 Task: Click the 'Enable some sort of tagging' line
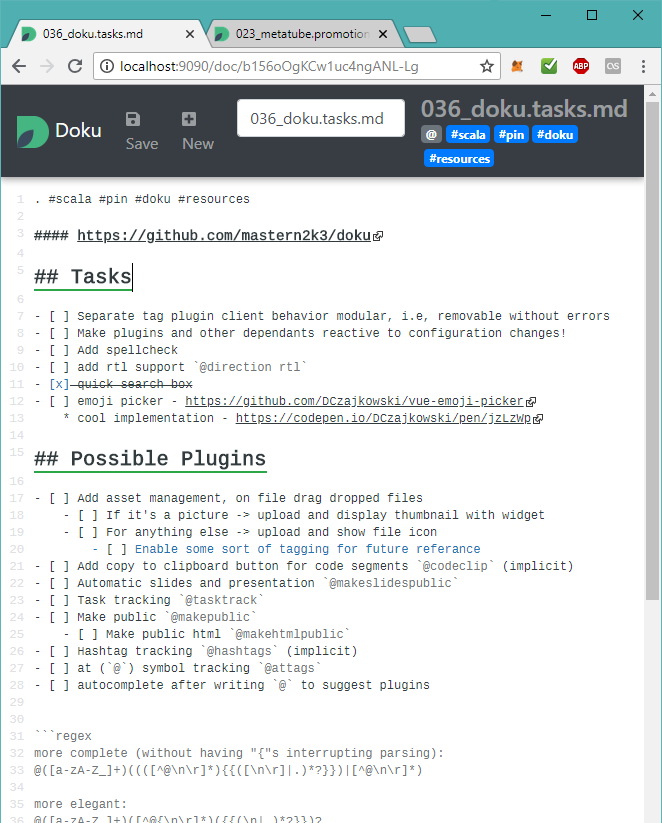click(x=308, y=549)
